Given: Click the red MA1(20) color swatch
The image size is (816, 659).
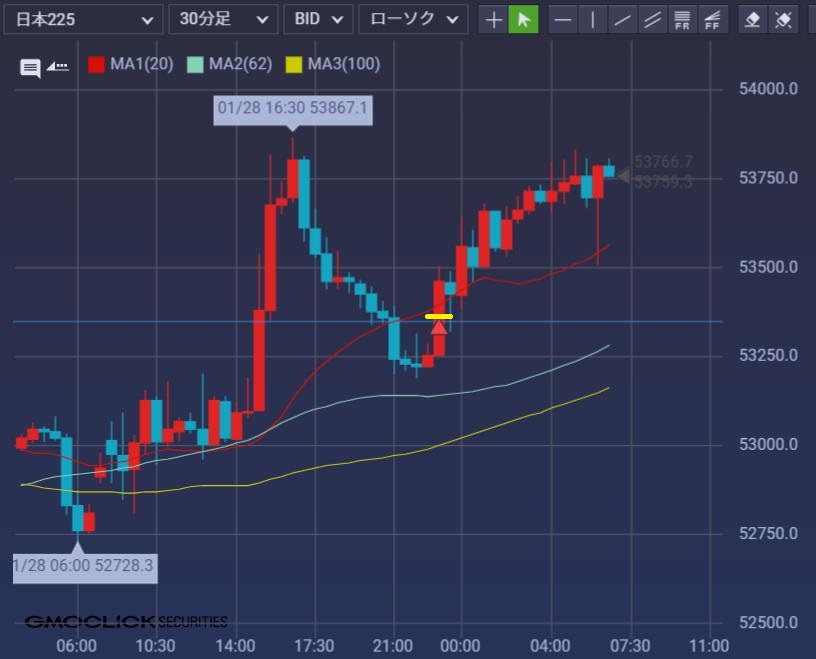Looking at the screenshot, I should pyautogui.click(x=97, y=65).
